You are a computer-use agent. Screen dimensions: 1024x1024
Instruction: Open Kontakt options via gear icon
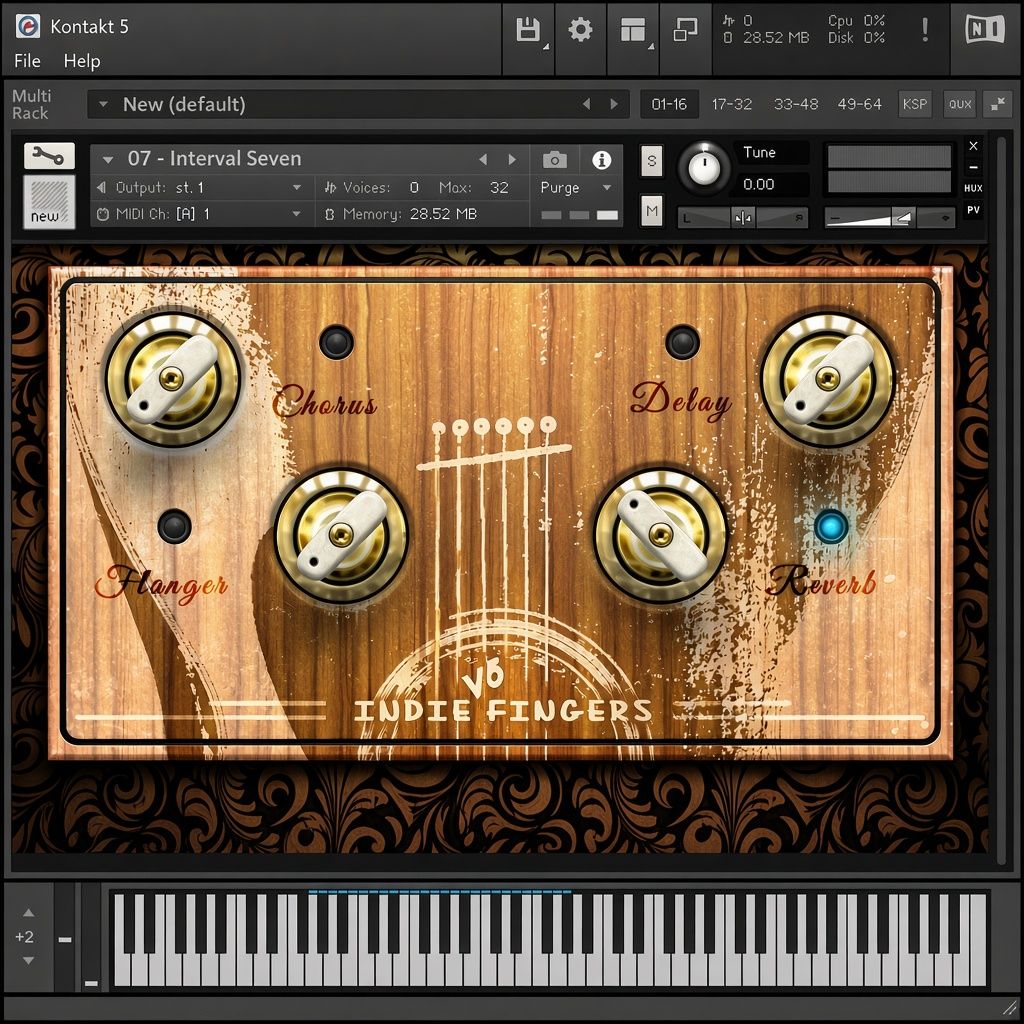580,30
